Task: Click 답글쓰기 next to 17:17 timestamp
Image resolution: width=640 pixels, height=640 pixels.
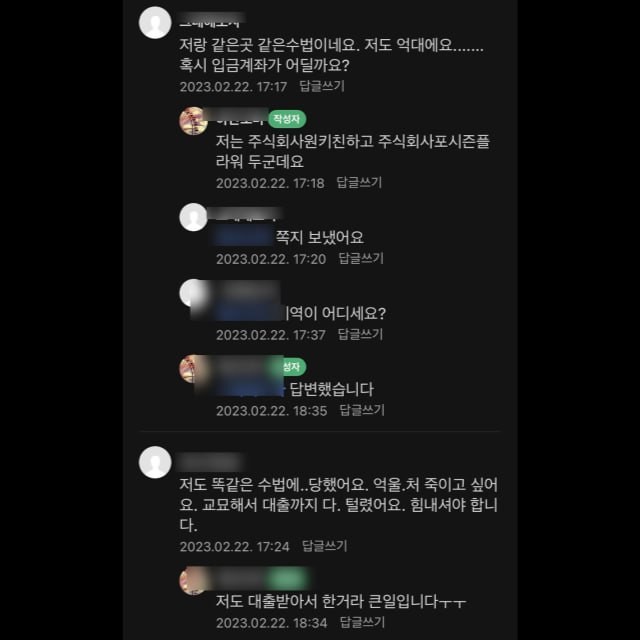Action: pyautogui.click(x=322, y=86)
